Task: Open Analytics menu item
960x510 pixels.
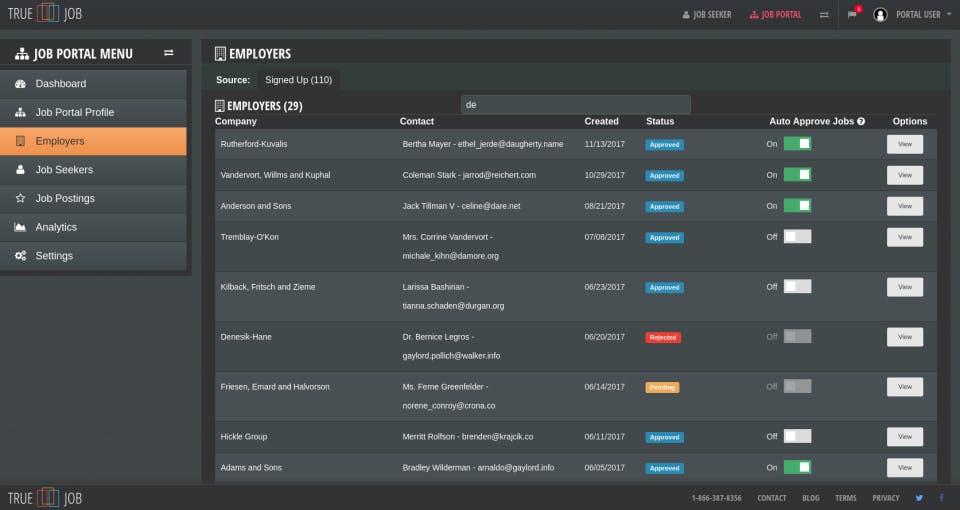Action: pos(93,227)
